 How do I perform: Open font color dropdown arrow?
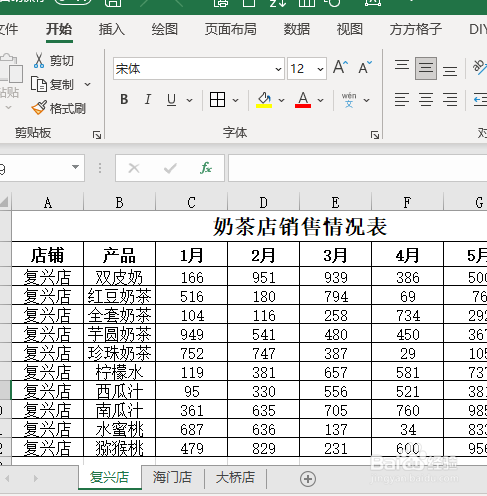(320, 100)
